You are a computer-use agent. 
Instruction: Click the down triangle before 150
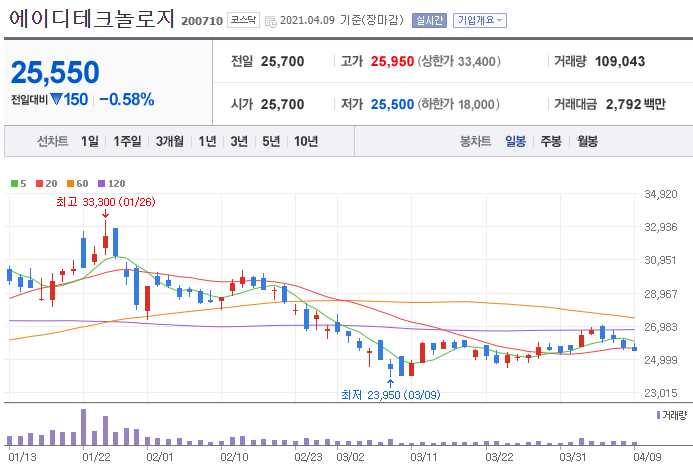pyautogui.click(x=56, y=99)
